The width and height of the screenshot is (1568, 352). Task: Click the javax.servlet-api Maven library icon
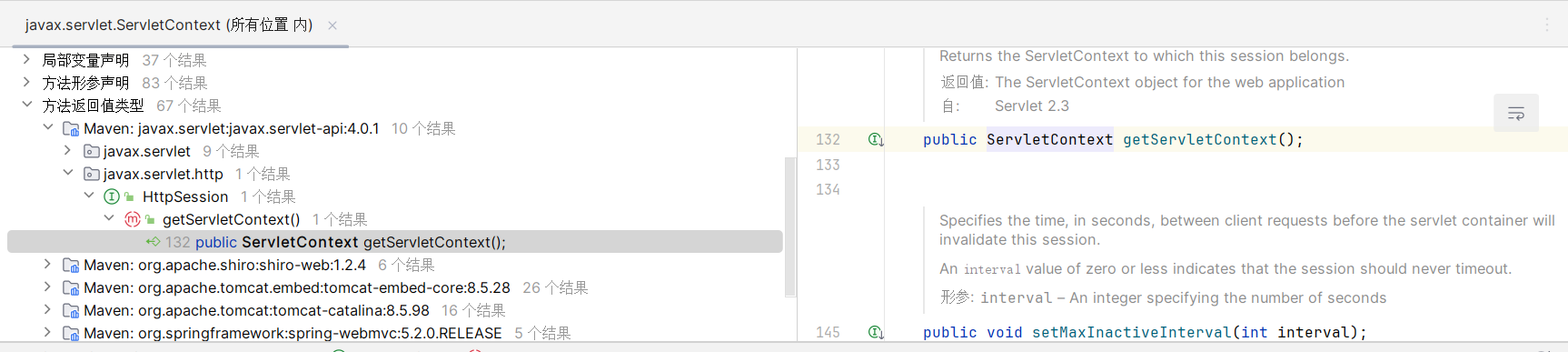click(x=71, y=128)
